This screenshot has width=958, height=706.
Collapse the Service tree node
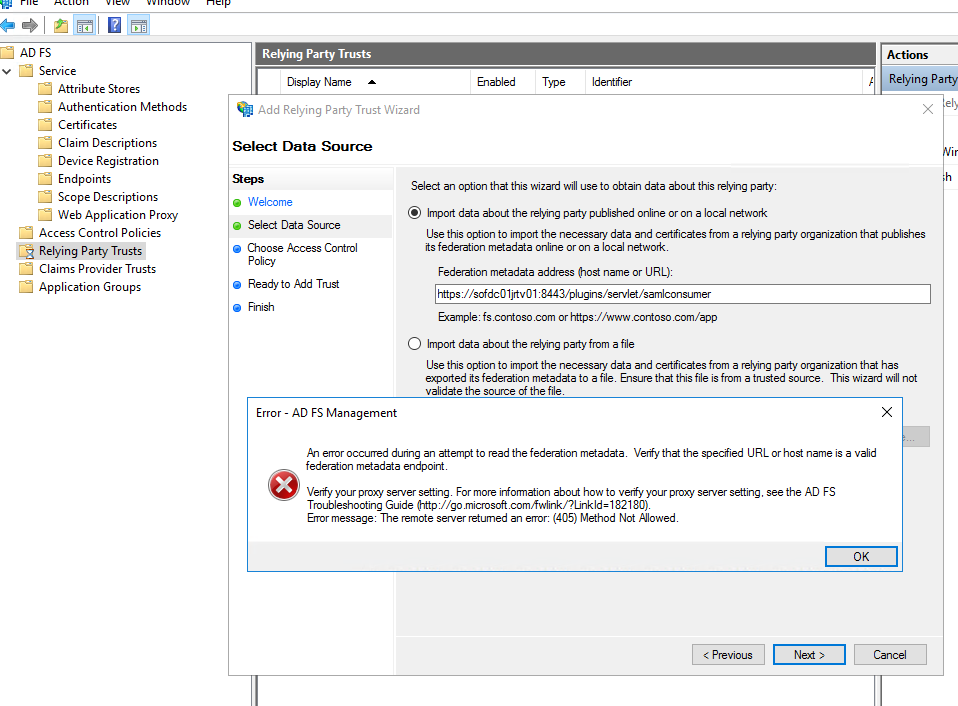(7, 71)
